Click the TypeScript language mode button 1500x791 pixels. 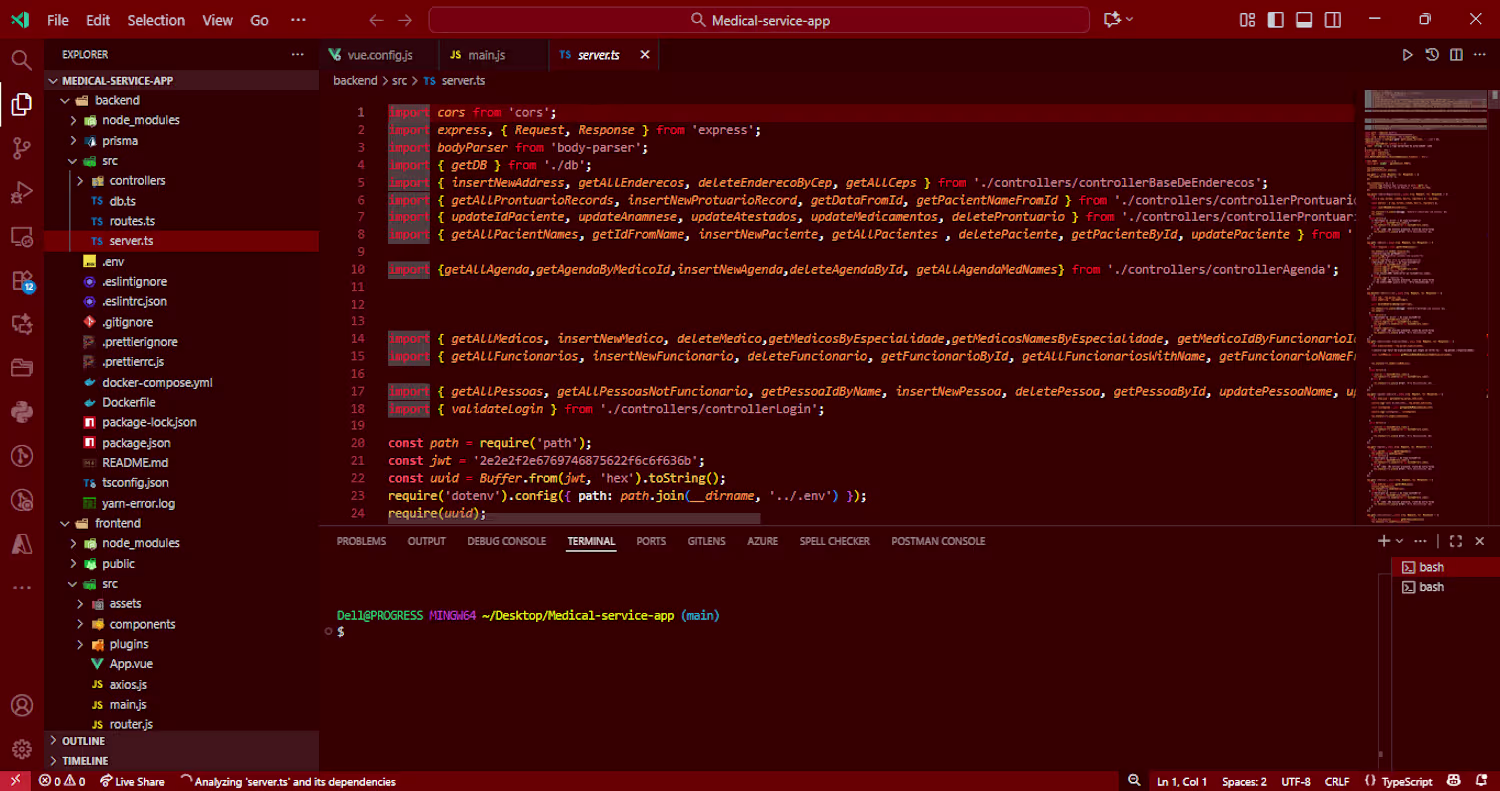point(1406,781)
